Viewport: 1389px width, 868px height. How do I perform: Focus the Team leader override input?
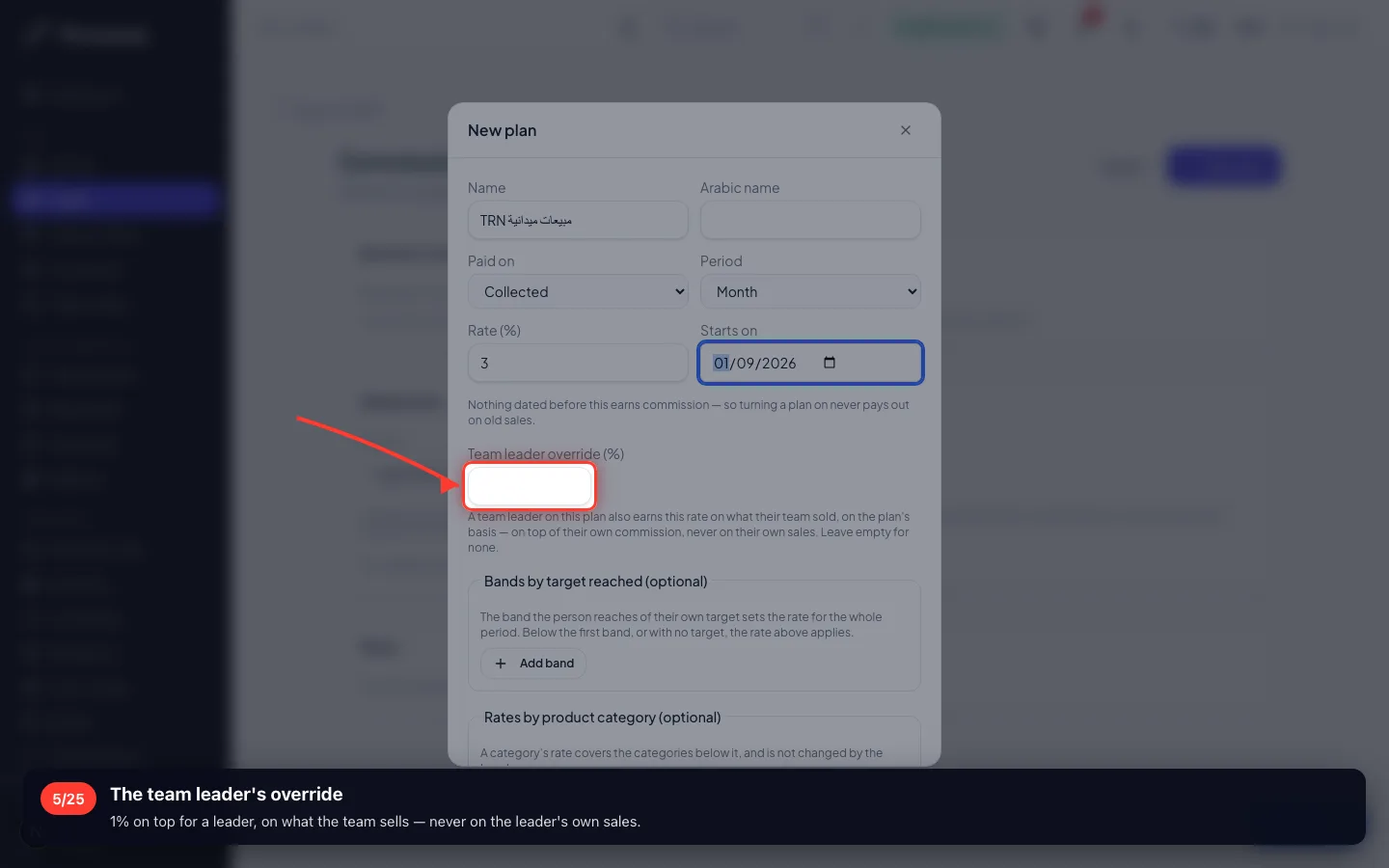[x=530, y=486]
